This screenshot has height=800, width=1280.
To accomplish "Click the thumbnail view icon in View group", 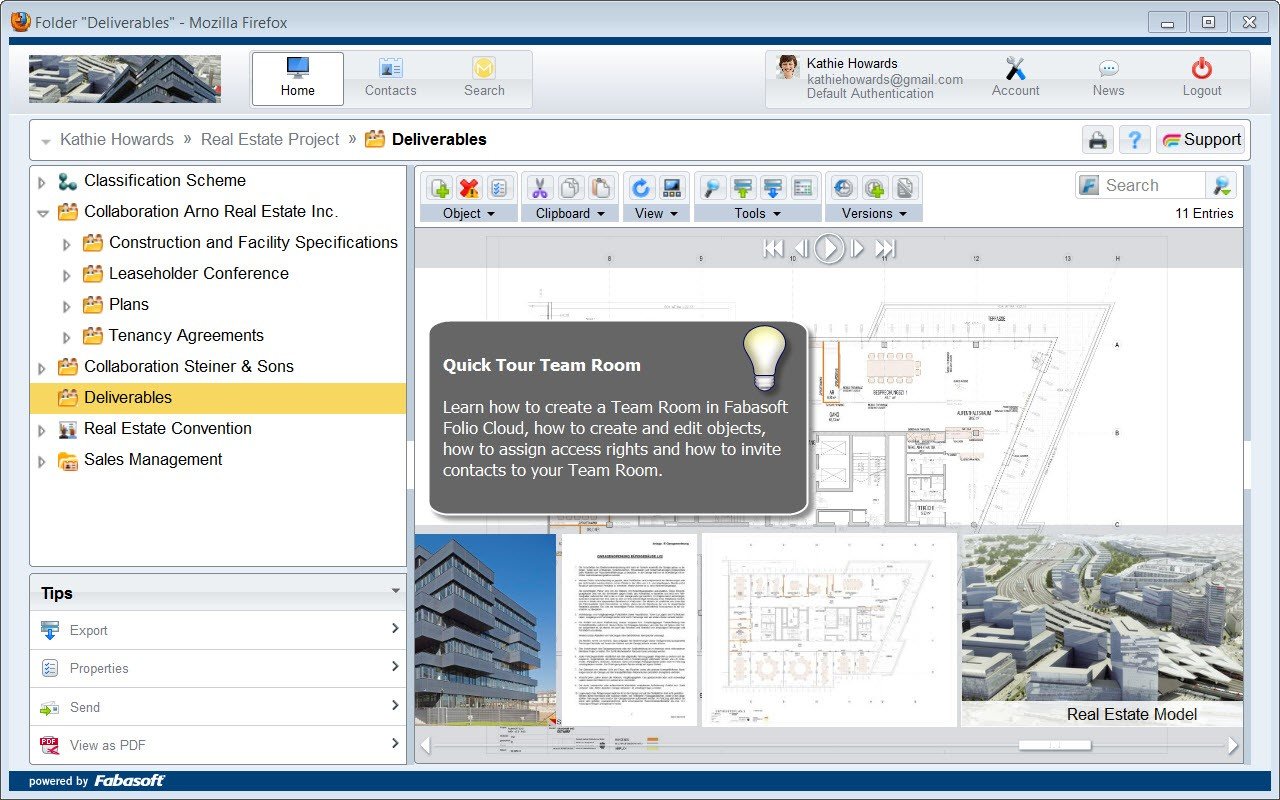I will [671, 187].
